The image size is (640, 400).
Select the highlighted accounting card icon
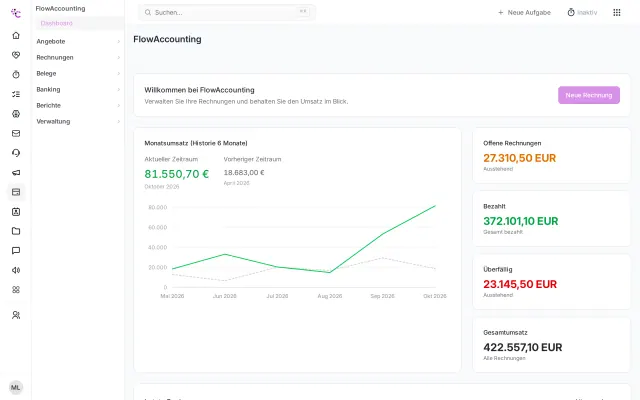16,192
